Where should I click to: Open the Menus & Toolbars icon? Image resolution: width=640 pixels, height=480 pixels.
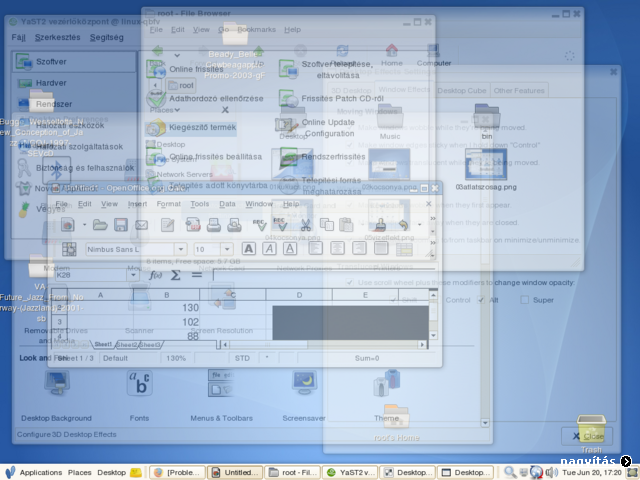(x=221, y=385)
